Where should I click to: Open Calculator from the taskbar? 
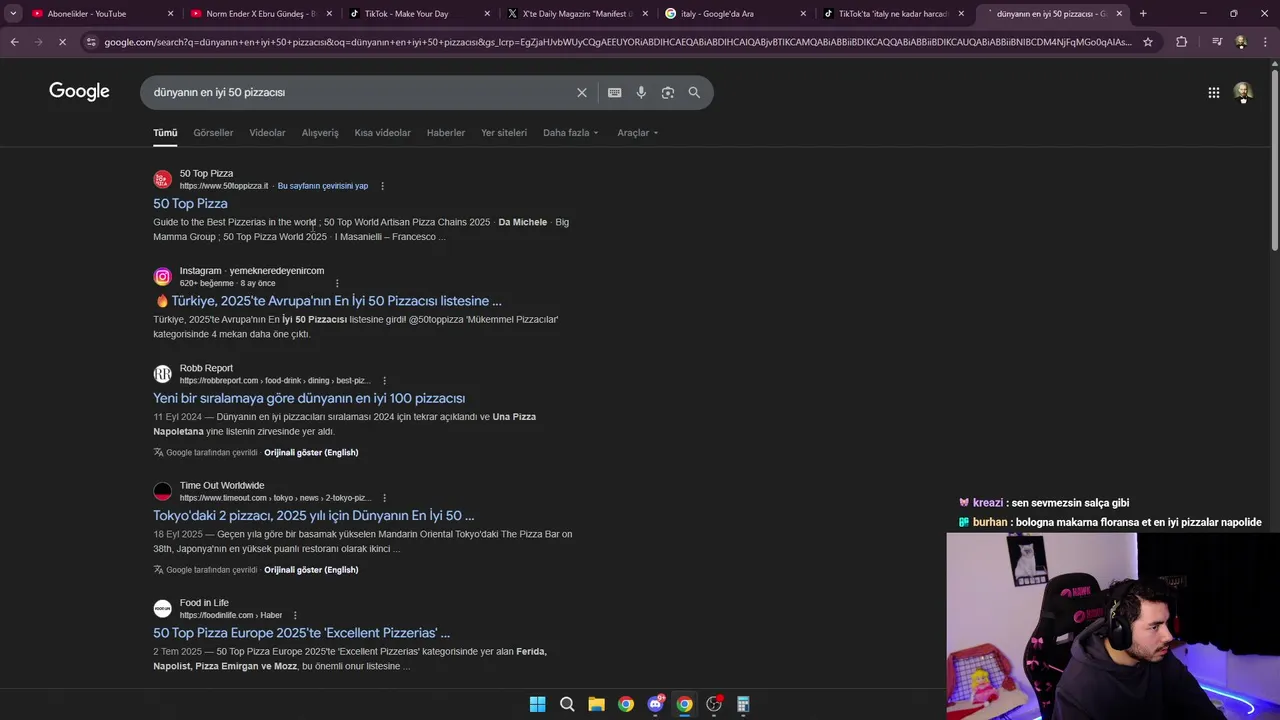[x=743, y=704]
